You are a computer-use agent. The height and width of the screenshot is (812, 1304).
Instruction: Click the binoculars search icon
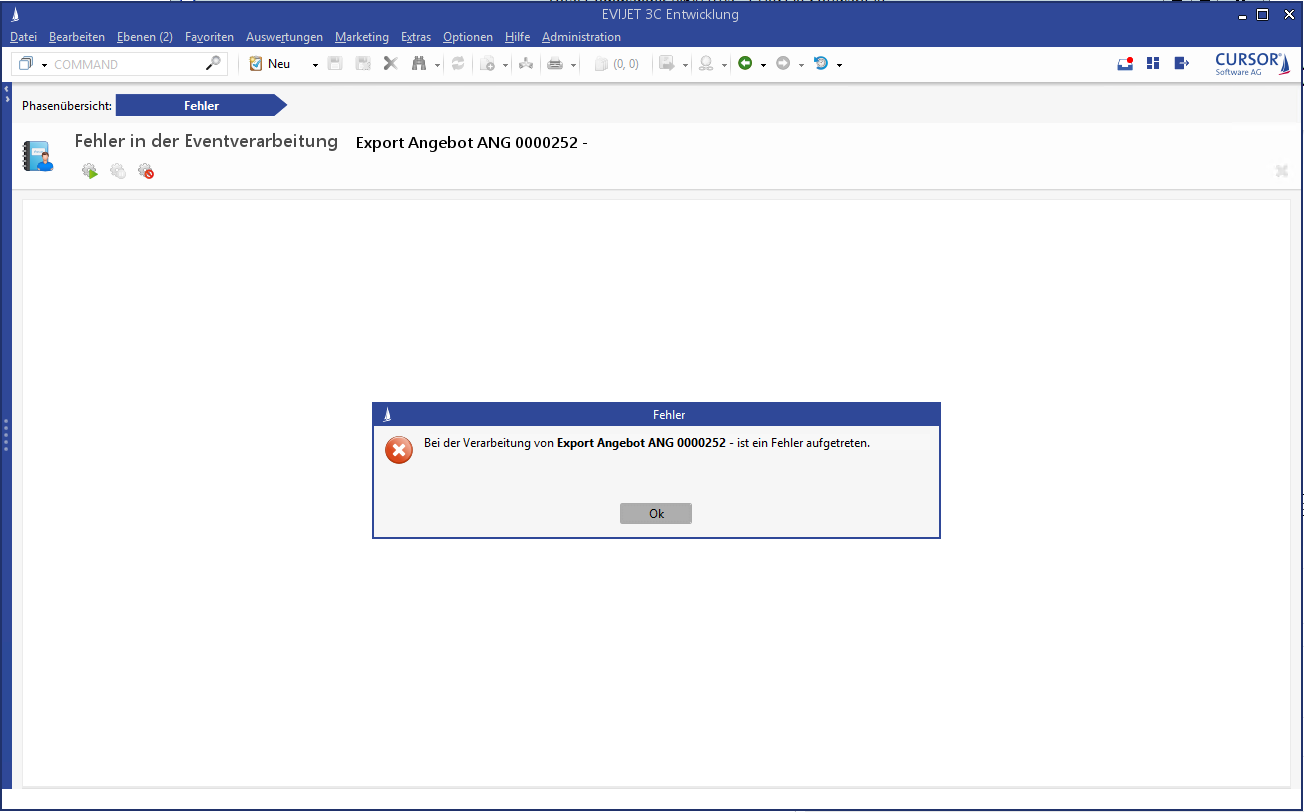(x=419, y=64)
